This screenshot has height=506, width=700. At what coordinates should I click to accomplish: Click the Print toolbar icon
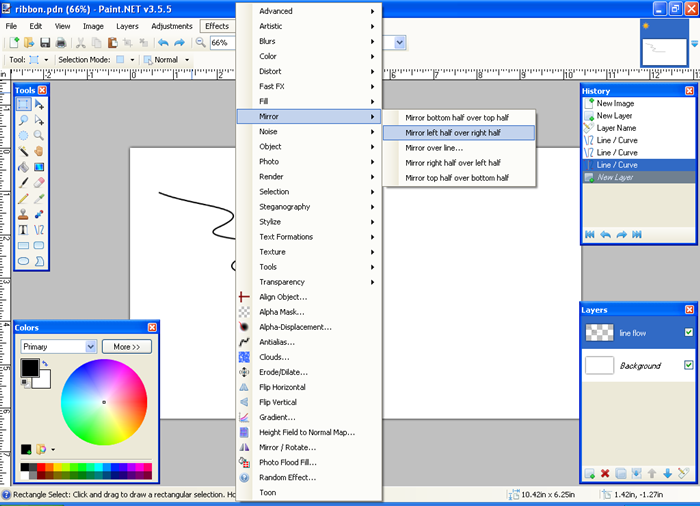pyautogui.click(x=61, y=42)
